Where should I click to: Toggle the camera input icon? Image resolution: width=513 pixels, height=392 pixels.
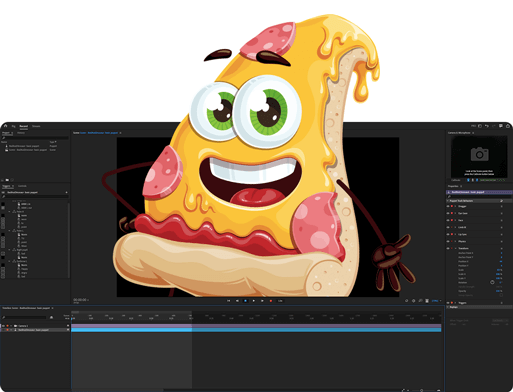pyautogui.click(x=468, y=180)
